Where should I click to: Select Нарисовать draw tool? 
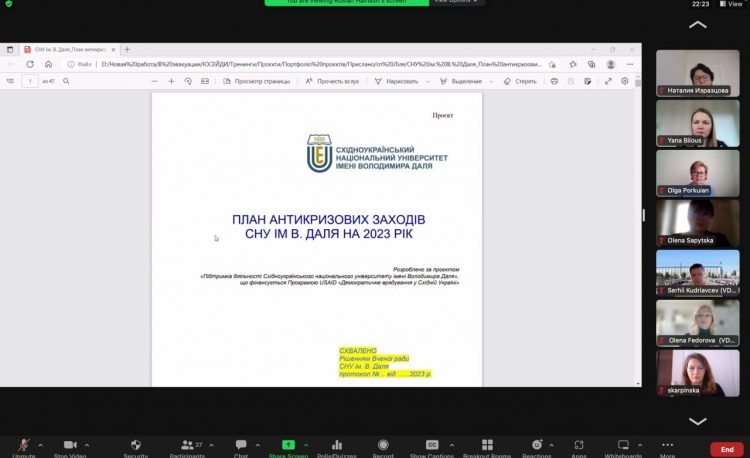coord(397,81)
